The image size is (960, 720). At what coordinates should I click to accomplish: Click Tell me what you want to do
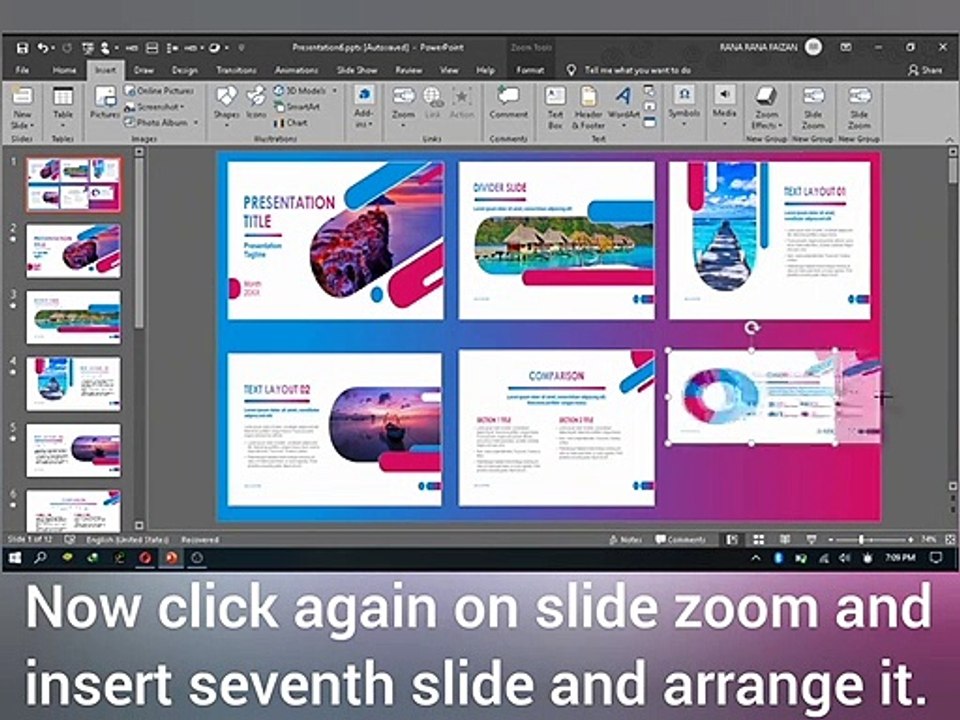637,70
